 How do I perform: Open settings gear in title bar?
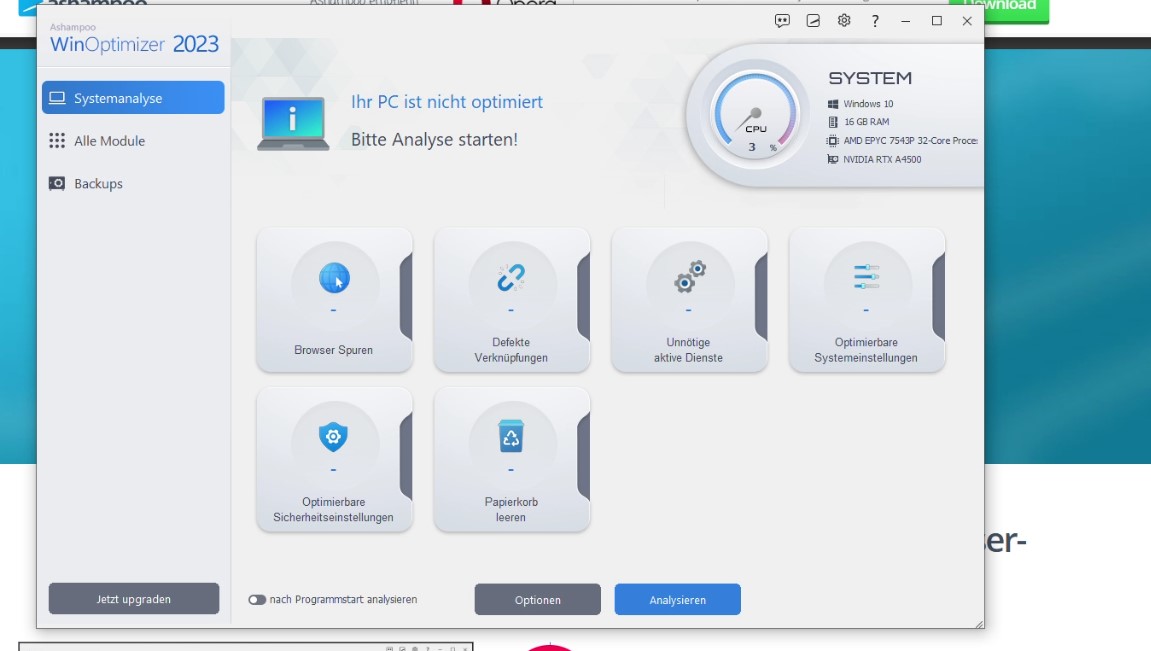844,21
